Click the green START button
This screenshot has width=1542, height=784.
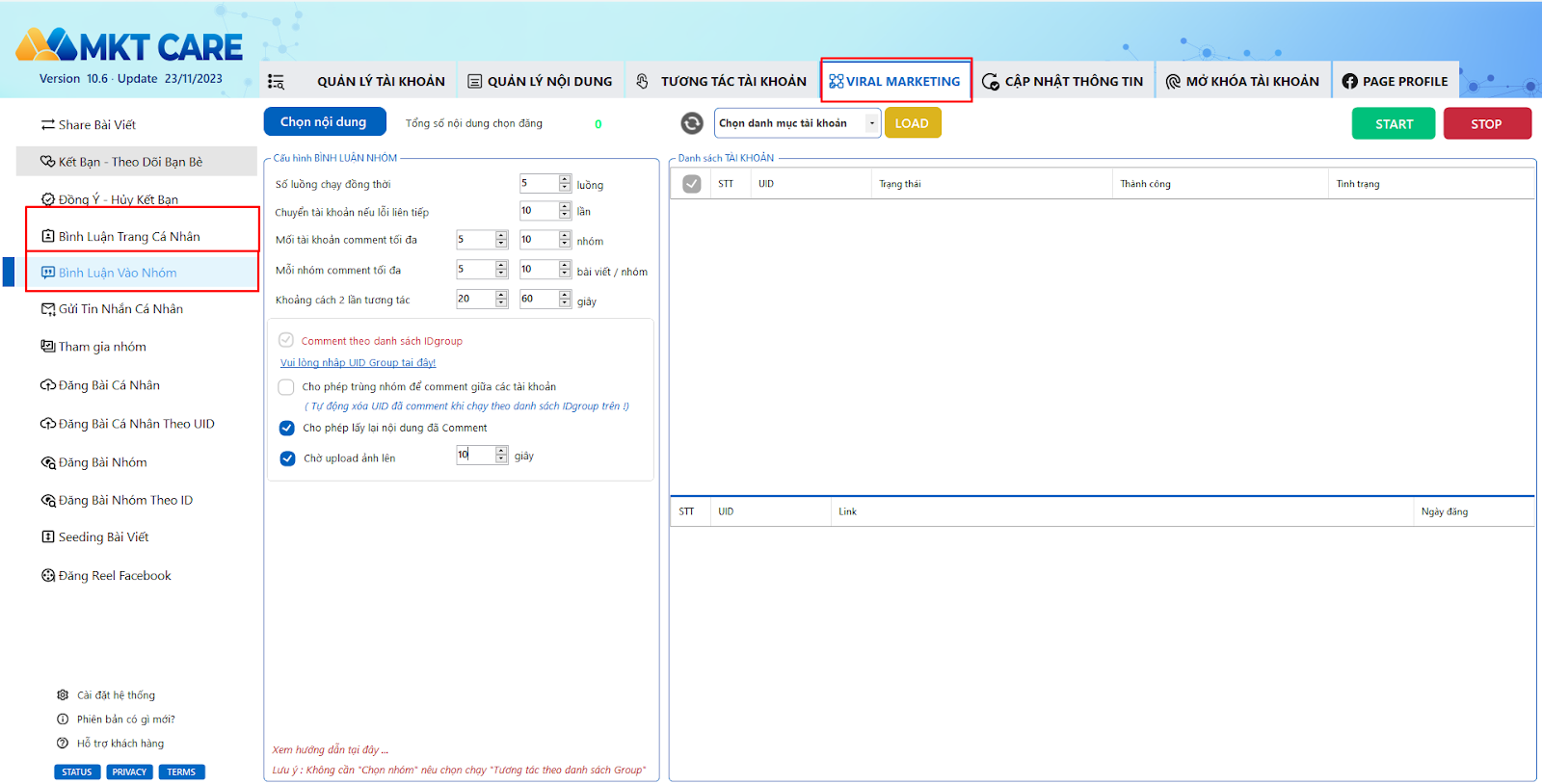(1394, 123)
